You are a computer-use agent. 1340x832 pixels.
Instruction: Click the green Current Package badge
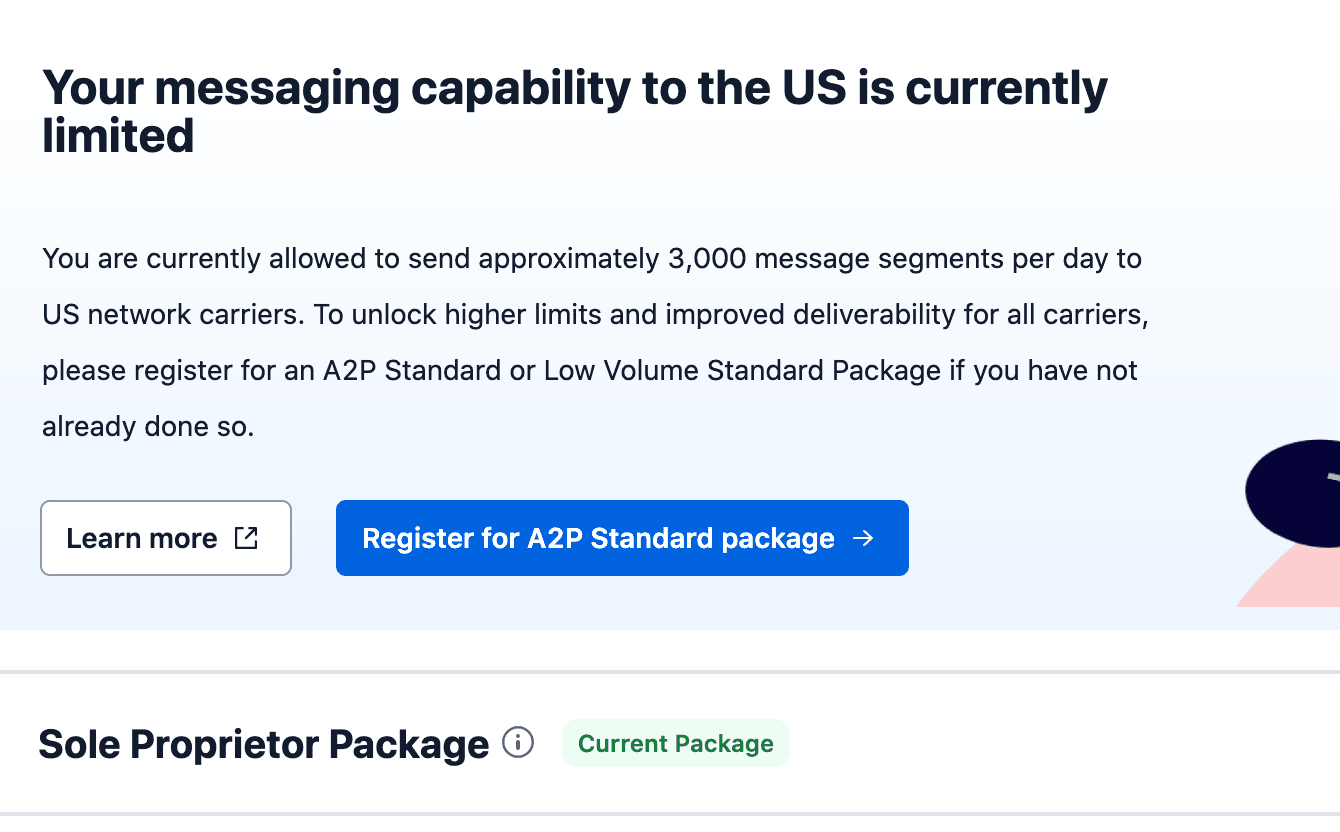[x=676, y=743]
